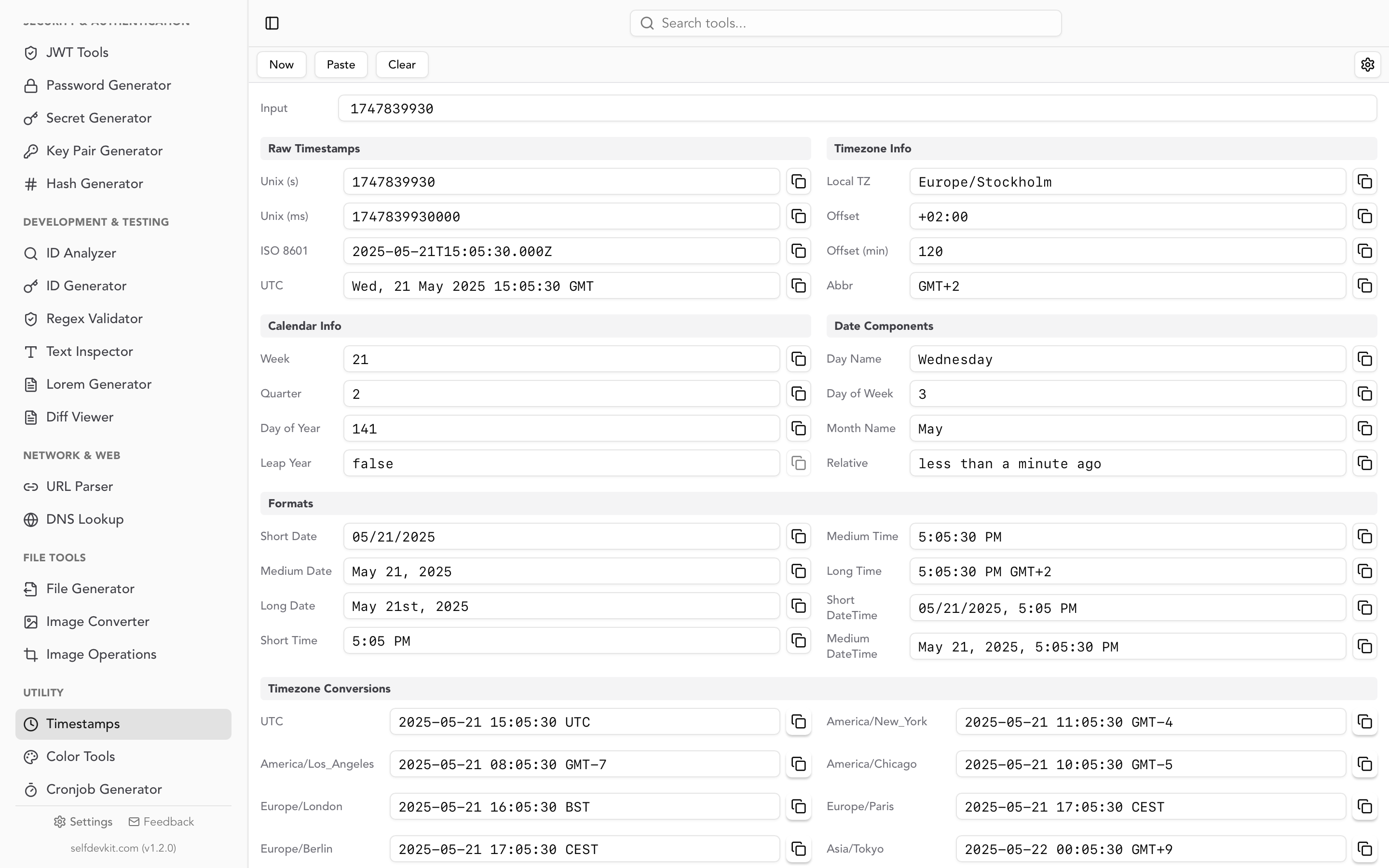Copy the Raw Timestamps UTC string

[798, 286]
